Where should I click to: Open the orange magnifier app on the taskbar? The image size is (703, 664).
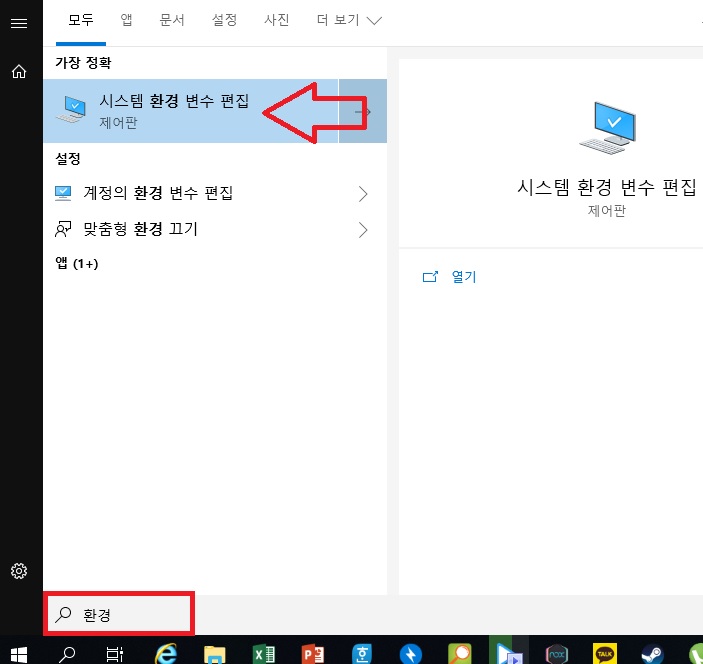click(x=460, y=654)
